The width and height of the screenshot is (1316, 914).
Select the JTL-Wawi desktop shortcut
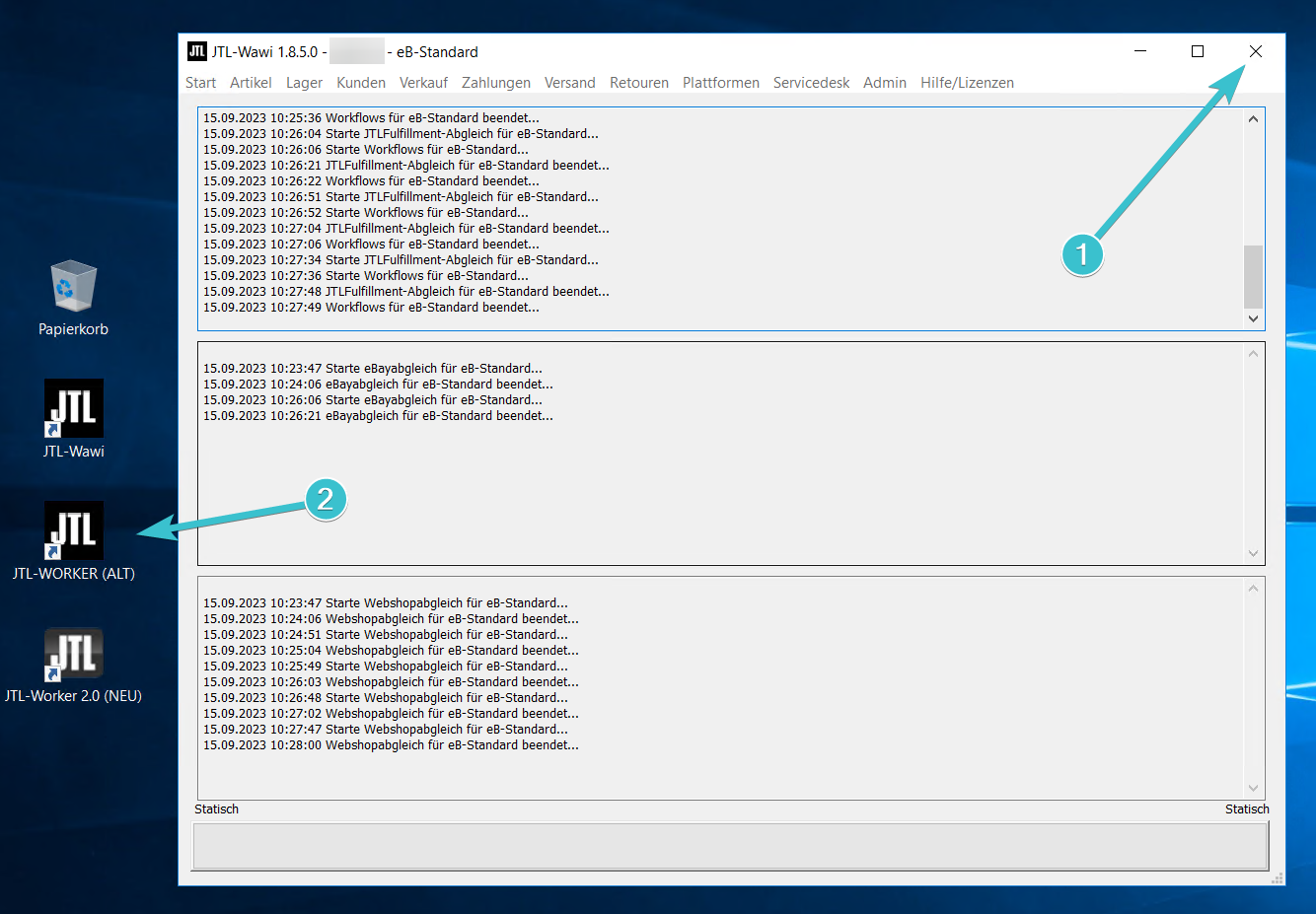coord(74,419)
